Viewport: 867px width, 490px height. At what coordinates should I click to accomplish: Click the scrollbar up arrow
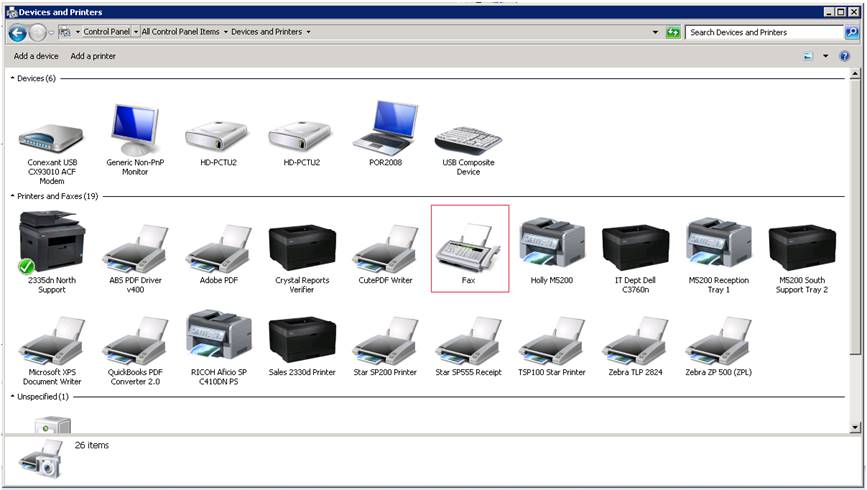click(x=855, y=74)
